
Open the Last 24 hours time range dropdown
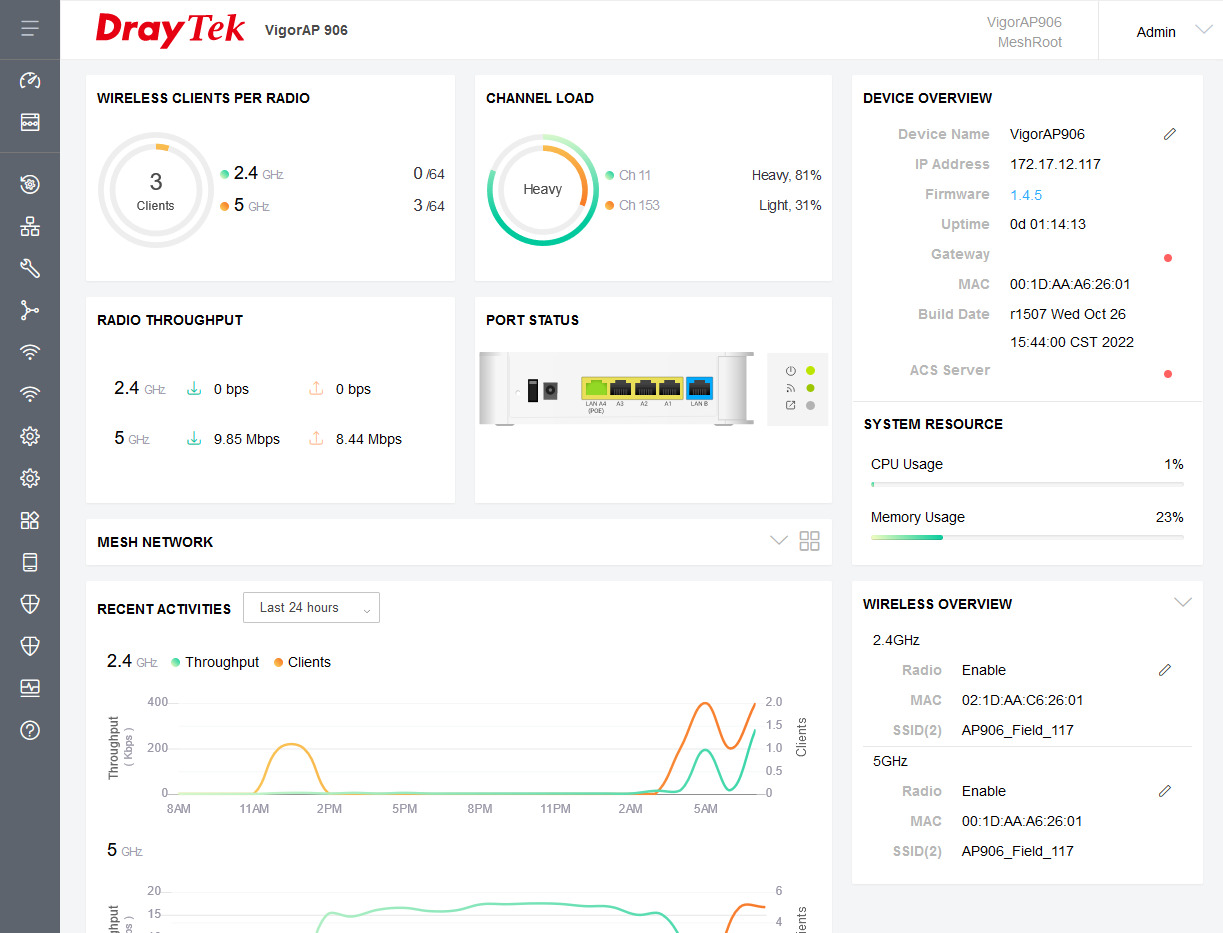click(x=311, y=608)
